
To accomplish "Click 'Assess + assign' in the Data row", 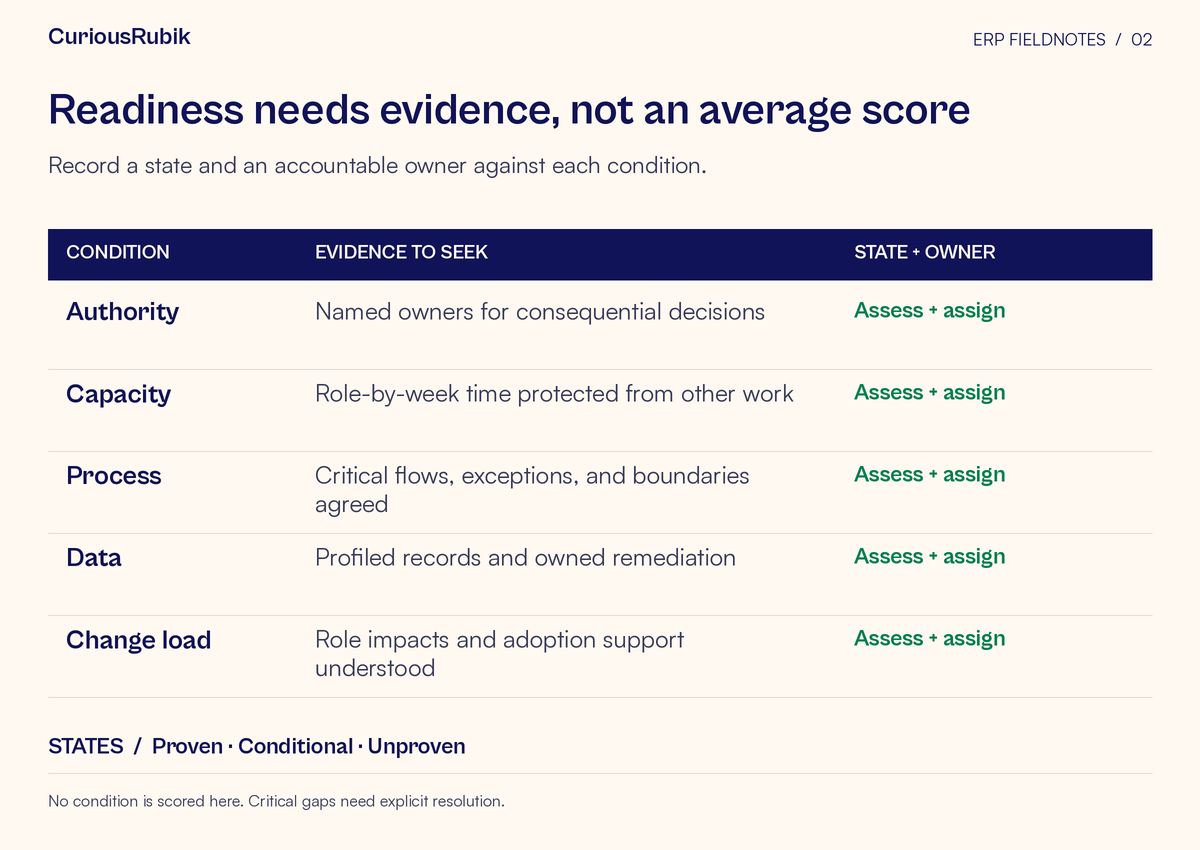I will coord(929,557).
